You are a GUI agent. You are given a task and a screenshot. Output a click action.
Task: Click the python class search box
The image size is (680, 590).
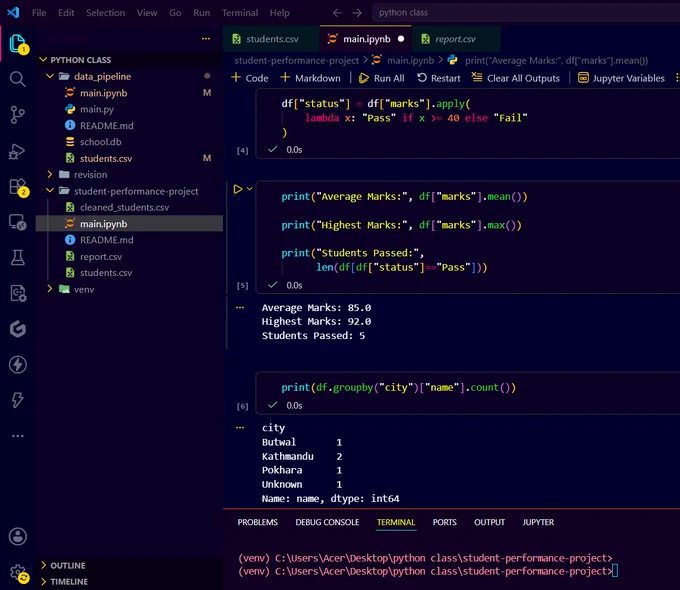(x=526, y=13)
